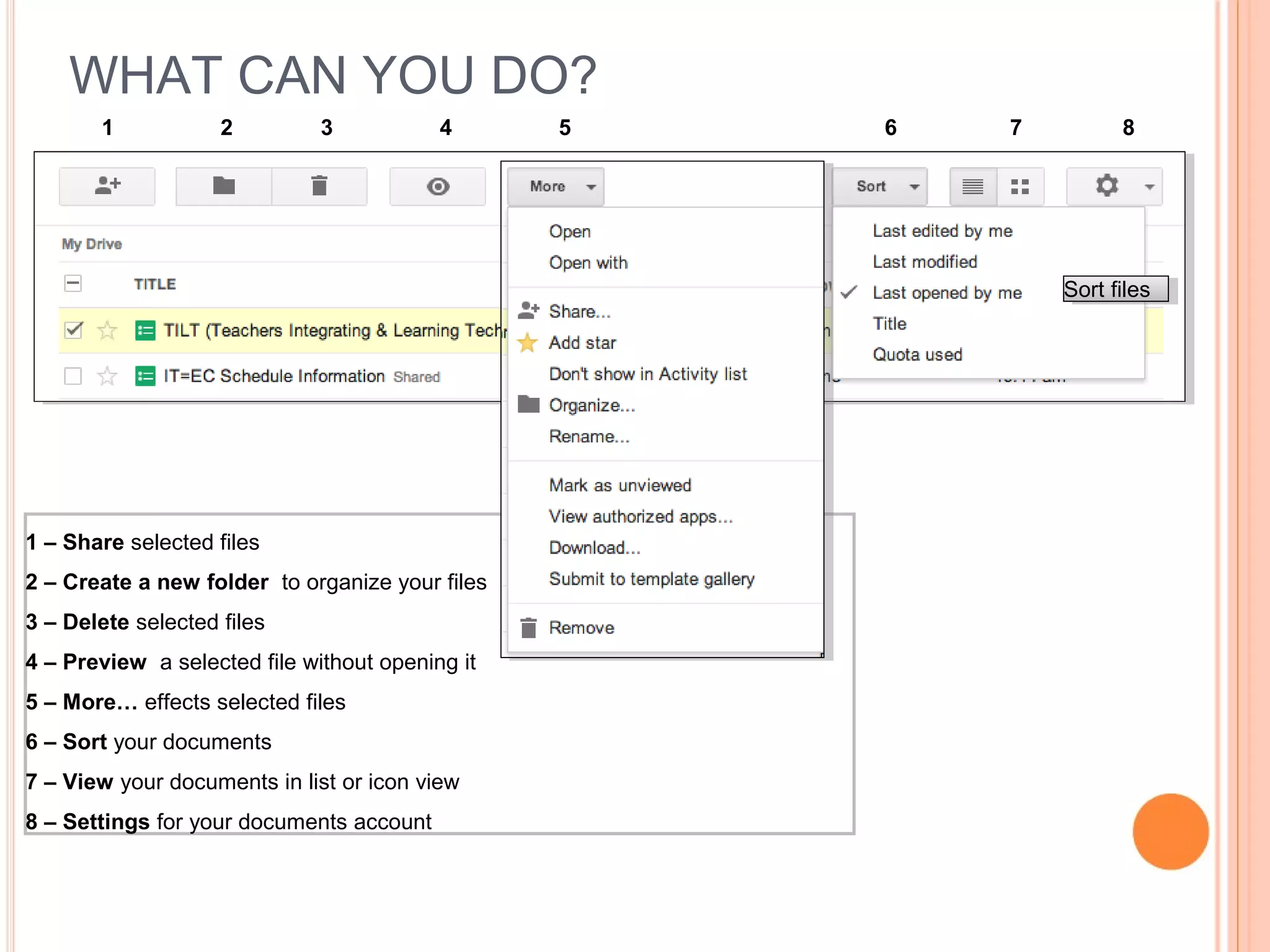The height and width of the screenshot is (952, 1270).
Task: Click the Shared label on IT=EC row
Action: [417, 377]
